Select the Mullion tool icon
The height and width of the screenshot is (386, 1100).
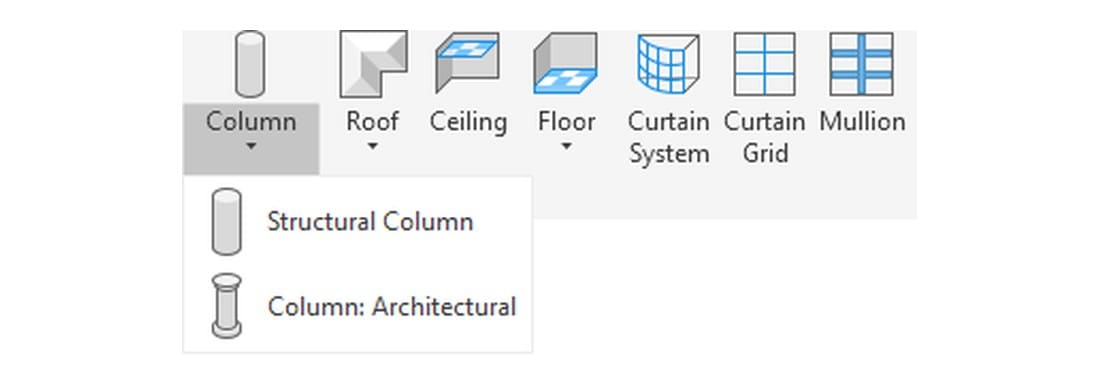861,64
